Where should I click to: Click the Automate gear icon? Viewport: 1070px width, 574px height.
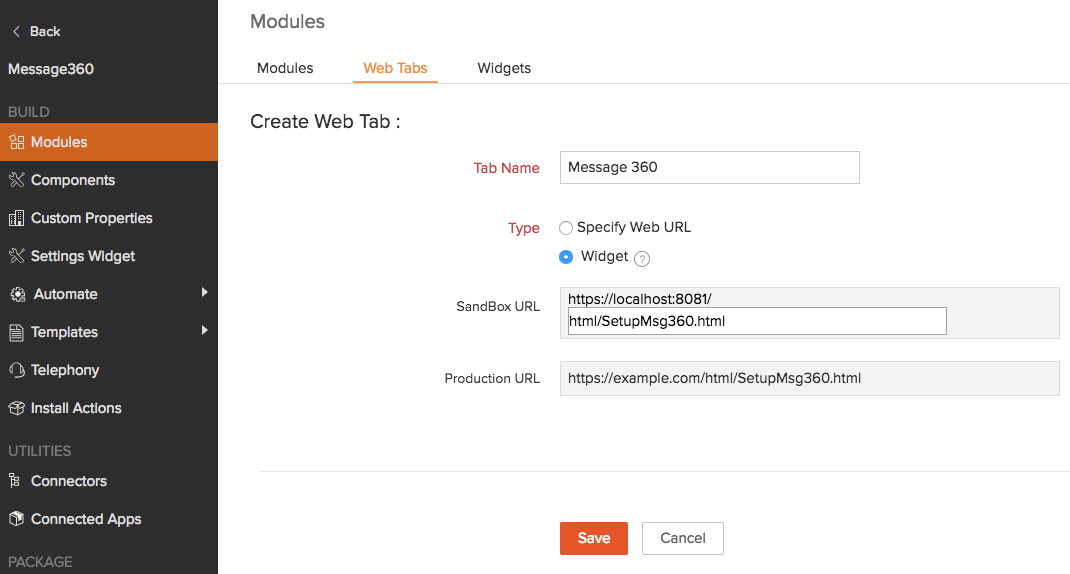[x=17, y=294]
